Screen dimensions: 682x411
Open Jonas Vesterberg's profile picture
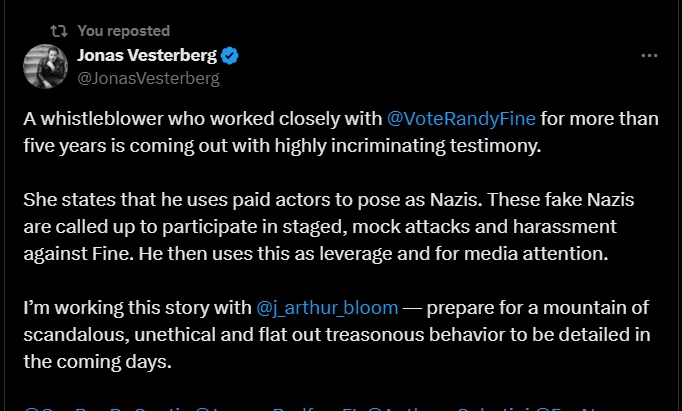(x=45, y=66)
